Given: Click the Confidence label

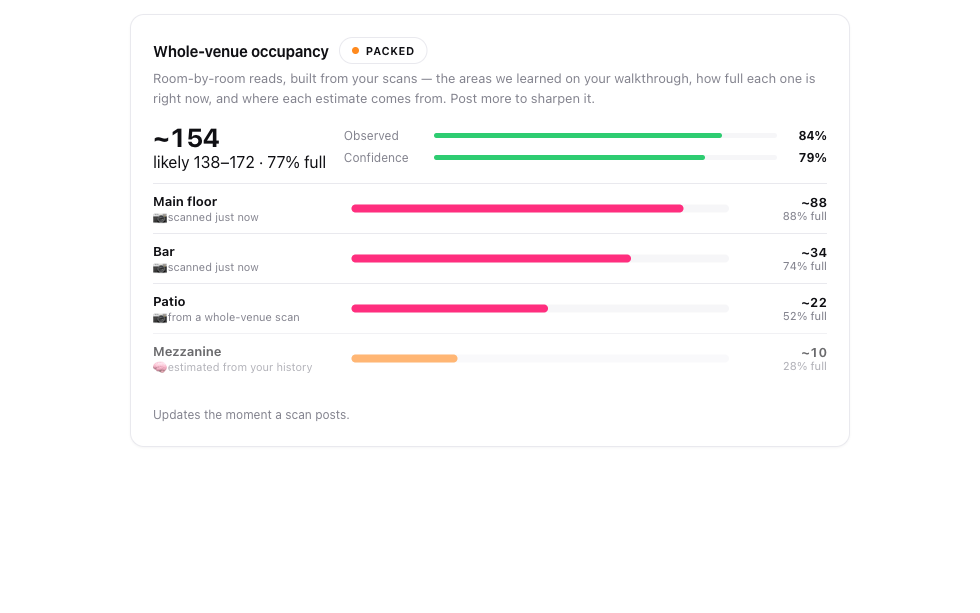Looking at the screenshot, I should coord(376,157).
